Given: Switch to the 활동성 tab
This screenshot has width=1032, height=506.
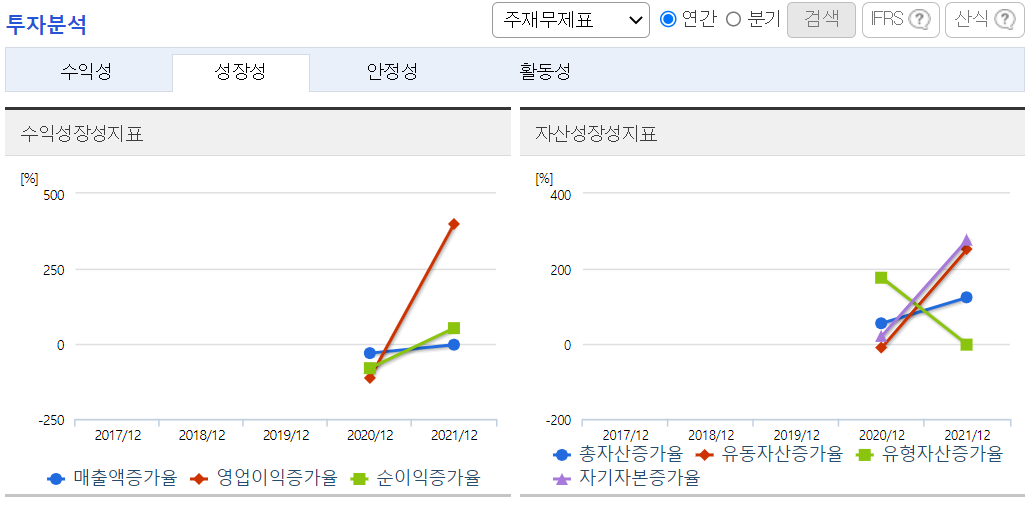Looking at the screenshot, I should point(544,72).
